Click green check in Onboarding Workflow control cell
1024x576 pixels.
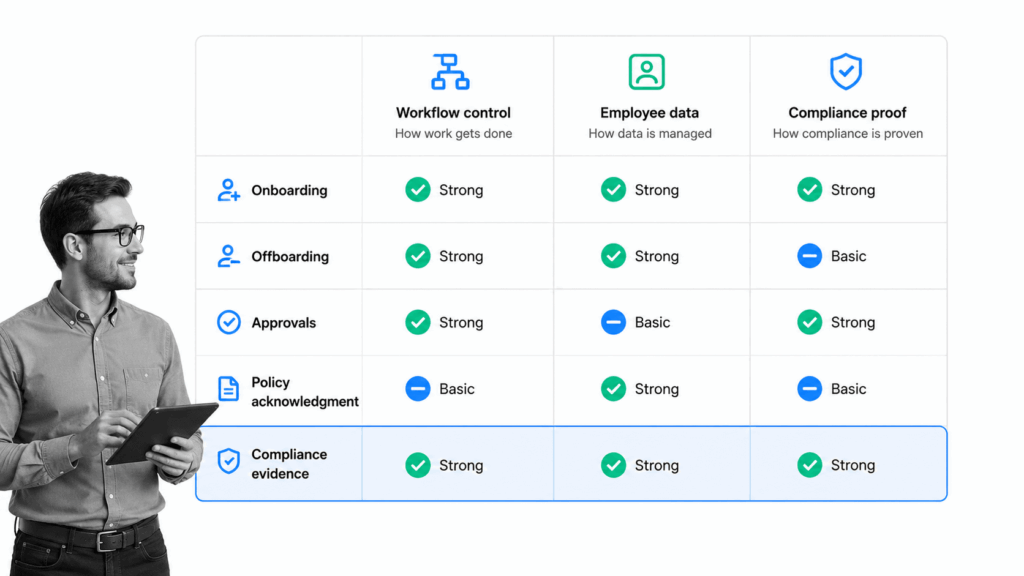point(418,189)
